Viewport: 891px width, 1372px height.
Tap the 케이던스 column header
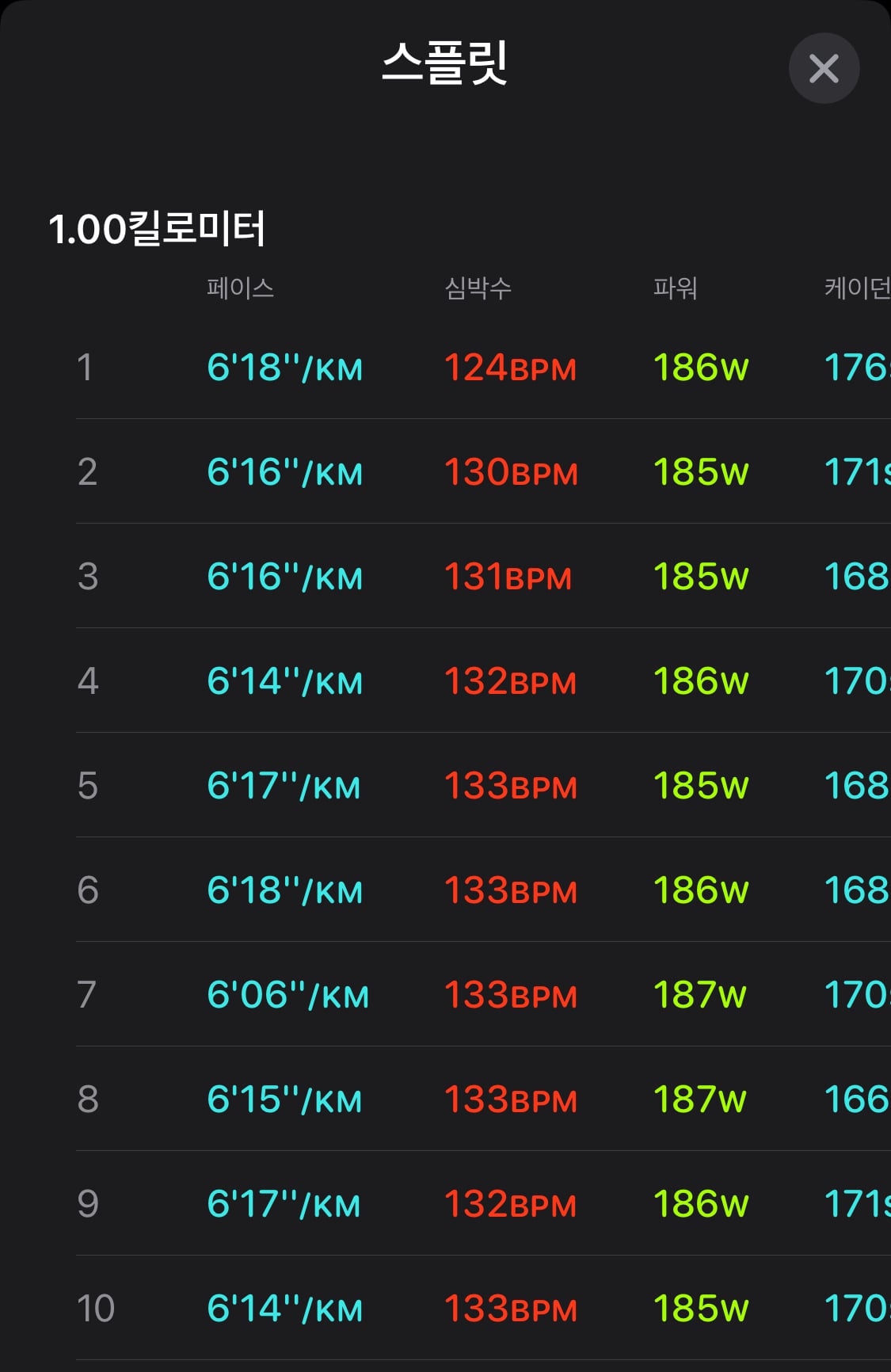pyautogui.click(x=858, y=288)
